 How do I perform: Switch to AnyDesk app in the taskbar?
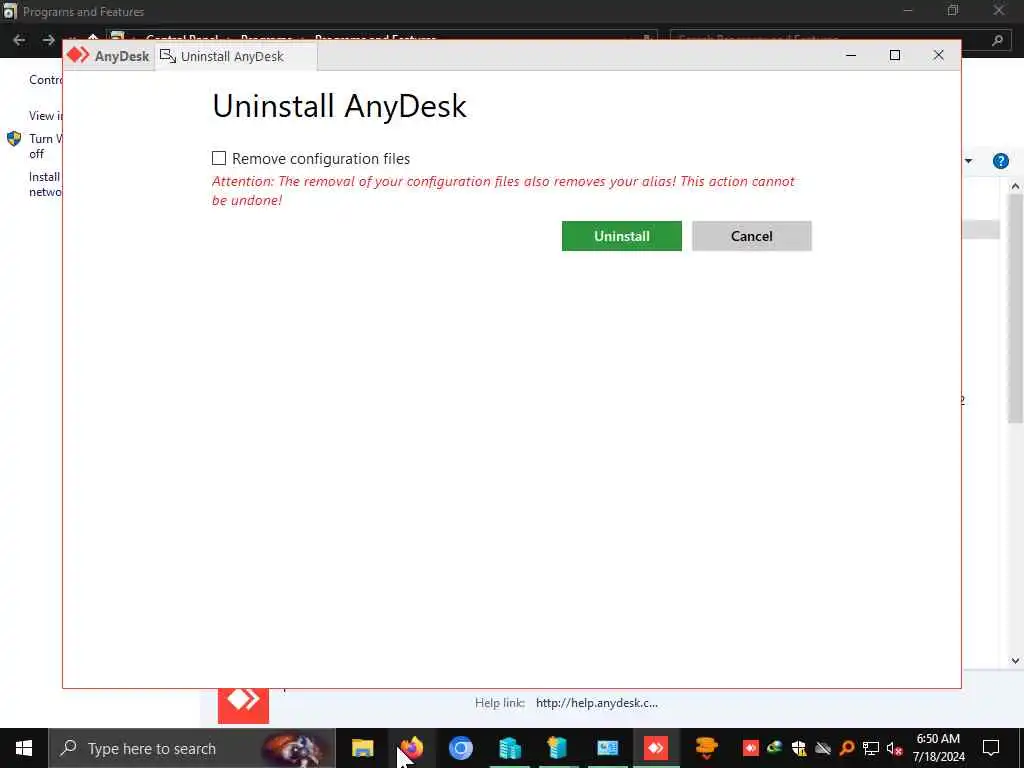point(656,748)
